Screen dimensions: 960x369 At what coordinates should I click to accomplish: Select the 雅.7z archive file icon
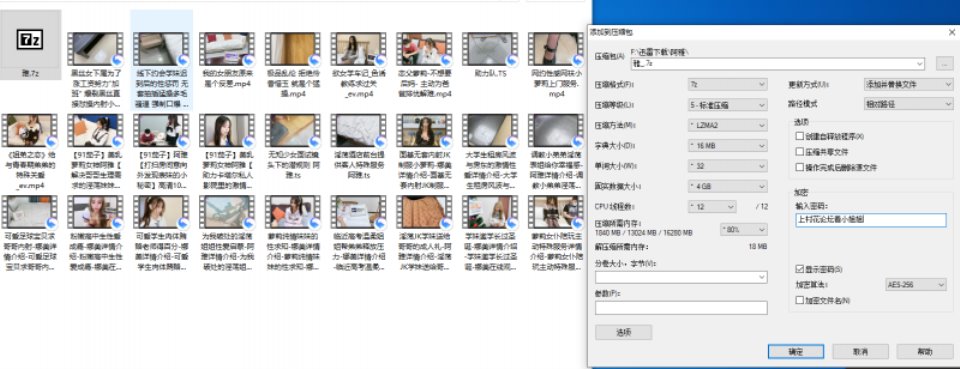pos(30,39)
